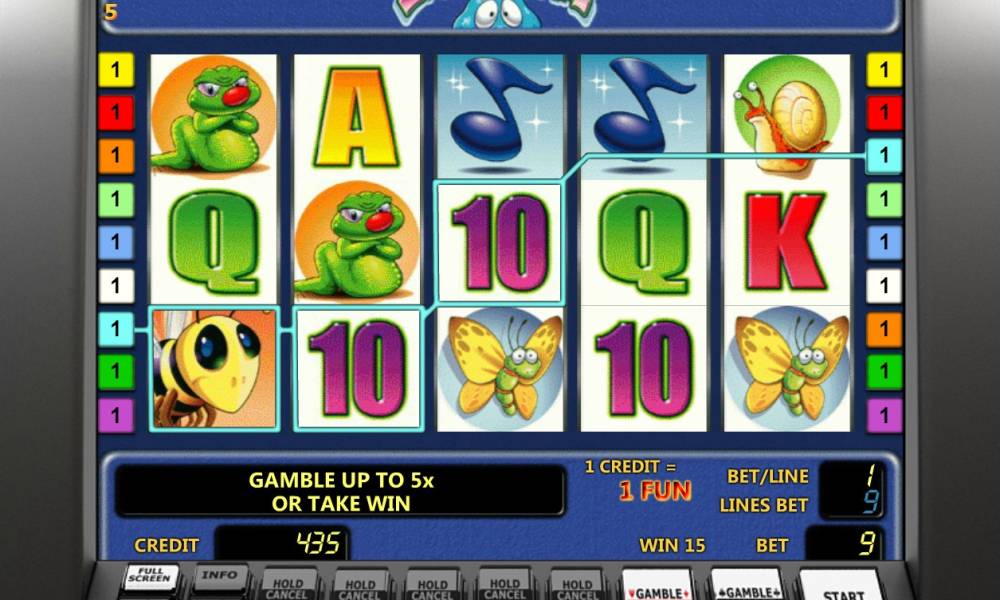Select the cyan line 1 indicator on the left

coord(116,329)
